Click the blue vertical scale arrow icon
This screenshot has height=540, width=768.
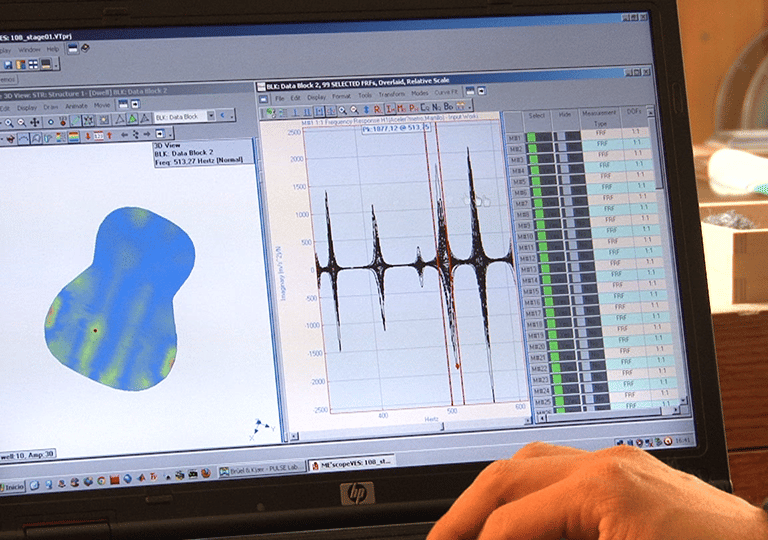pyautogui.click(x=365, y=109)
